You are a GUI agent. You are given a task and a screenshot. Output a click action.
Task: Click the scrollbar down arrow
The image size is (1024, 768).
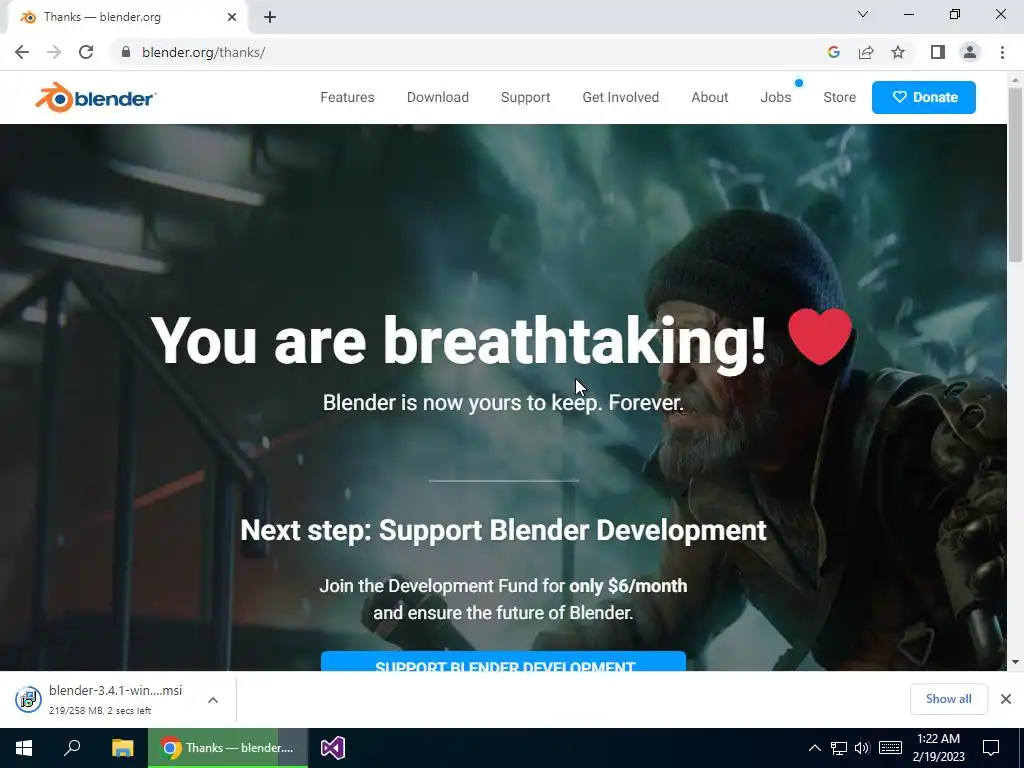point(1015,662)
